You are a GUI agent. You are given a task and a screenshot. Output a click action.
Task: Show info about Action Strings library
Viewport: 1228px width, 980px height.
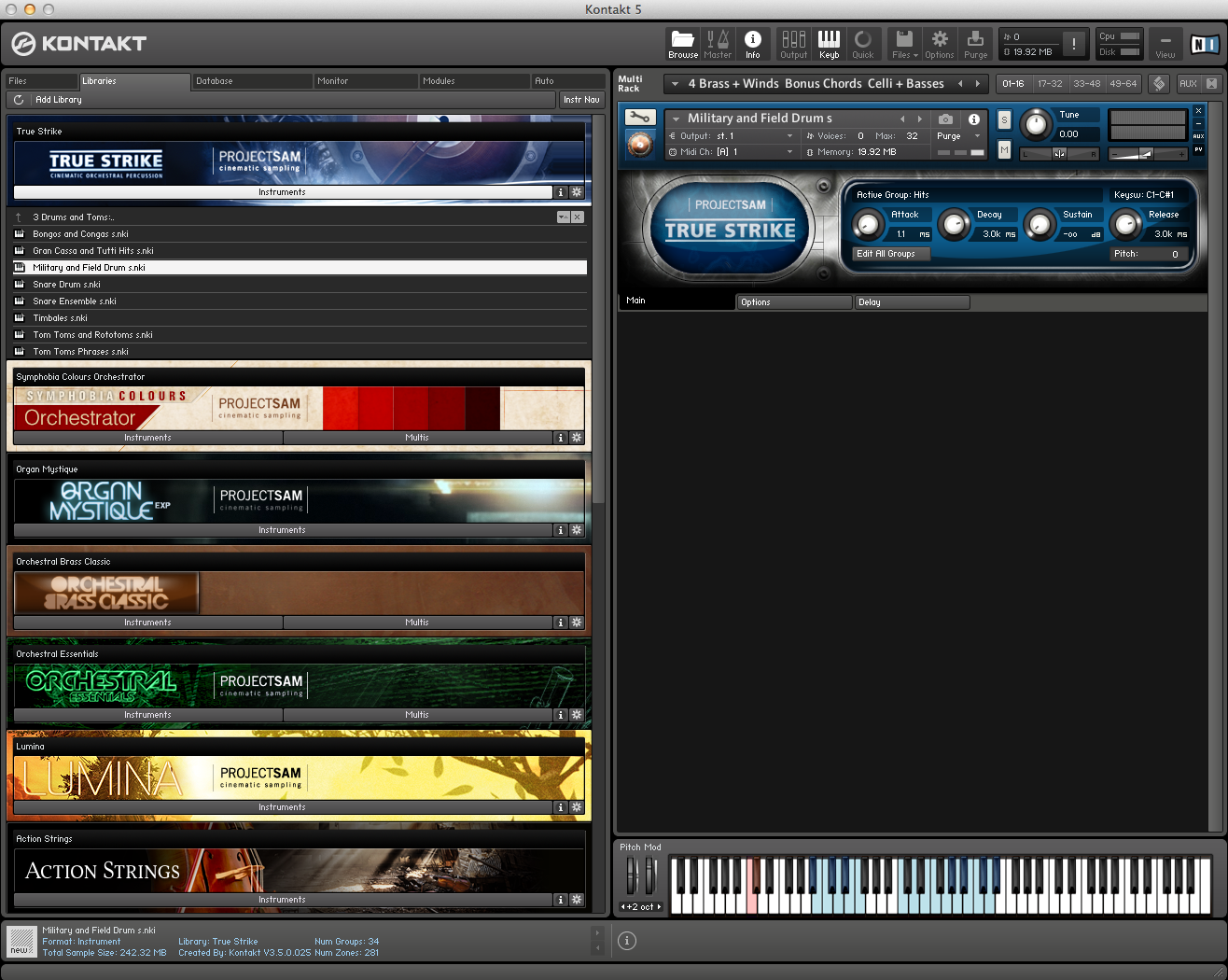click(561, 900)
